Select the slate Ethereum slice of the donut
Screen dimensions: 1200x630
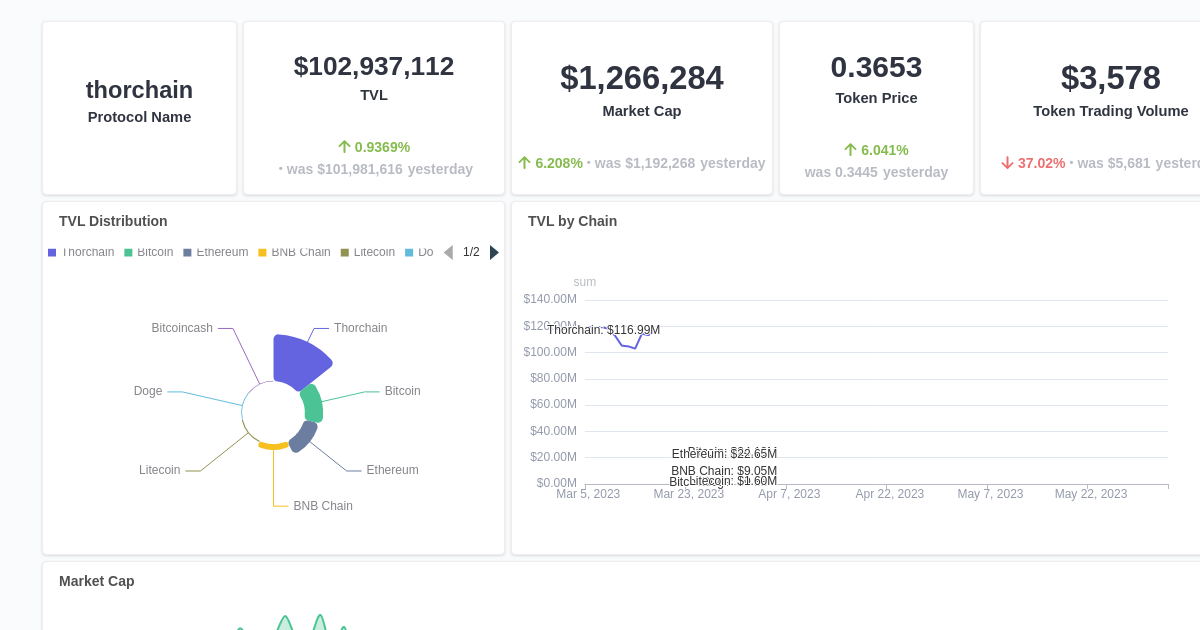(x=303, y=436)
